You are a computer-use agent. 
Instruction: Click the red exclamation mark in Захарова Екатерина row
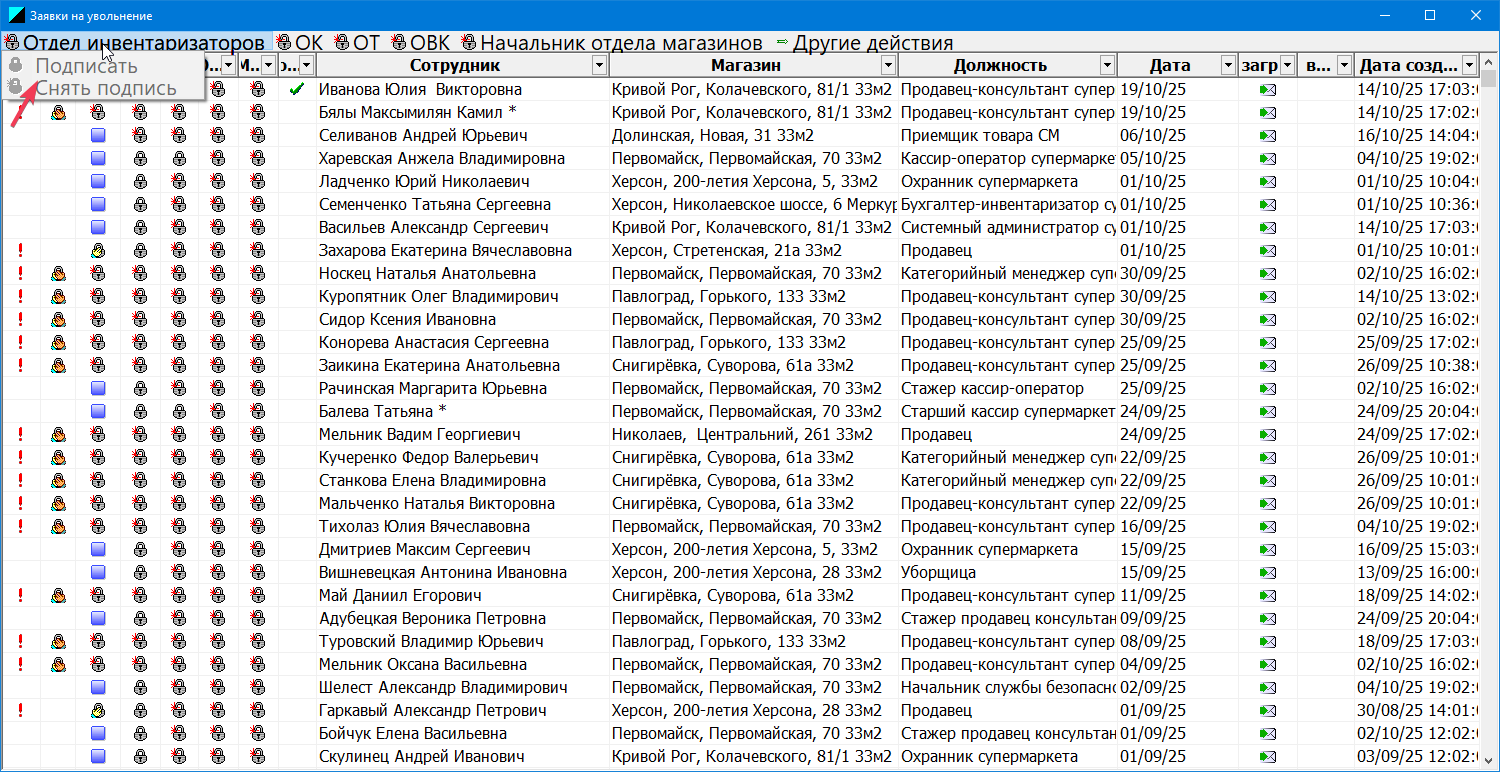pos(20,250)
